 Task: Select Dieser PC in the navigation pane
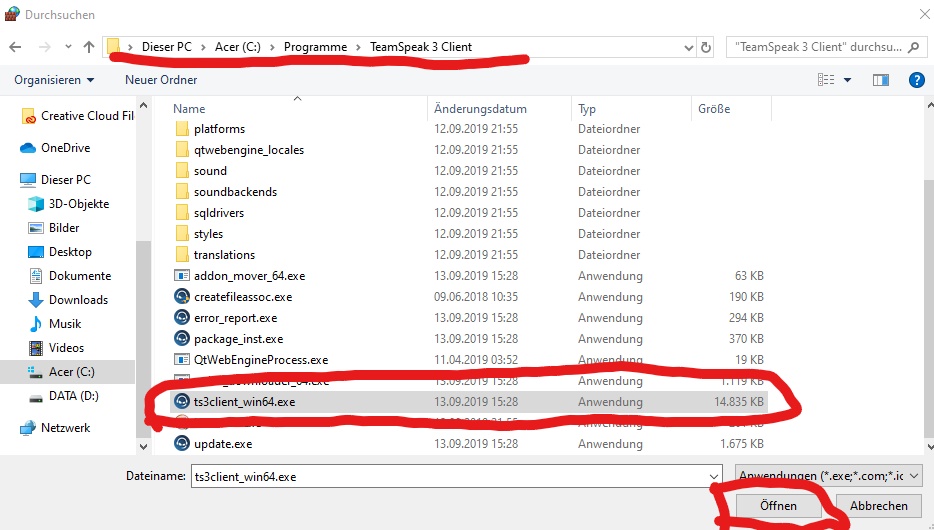pyautogui.click(x=55, y=180)
